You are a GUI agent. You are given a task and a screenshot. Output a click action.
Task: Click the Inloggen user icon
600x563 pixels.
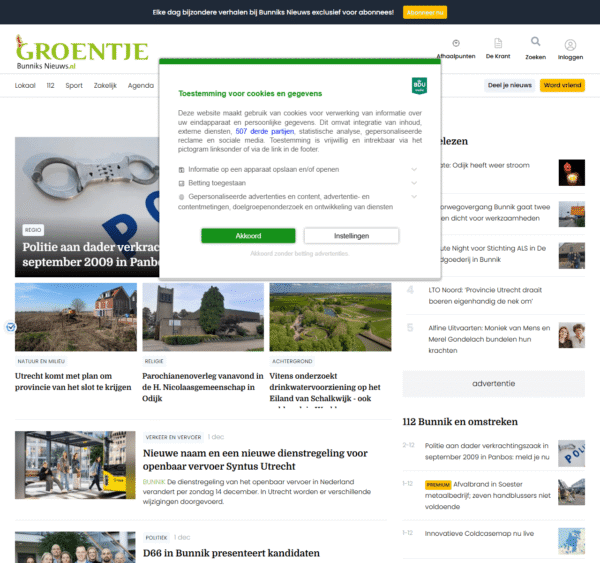(570, 45)
